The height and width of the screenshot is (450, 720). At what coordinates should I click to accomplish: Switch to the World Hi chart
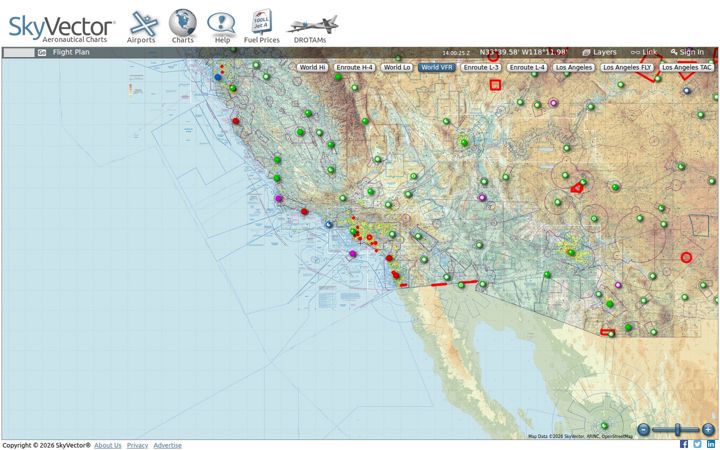coord(312,68)
